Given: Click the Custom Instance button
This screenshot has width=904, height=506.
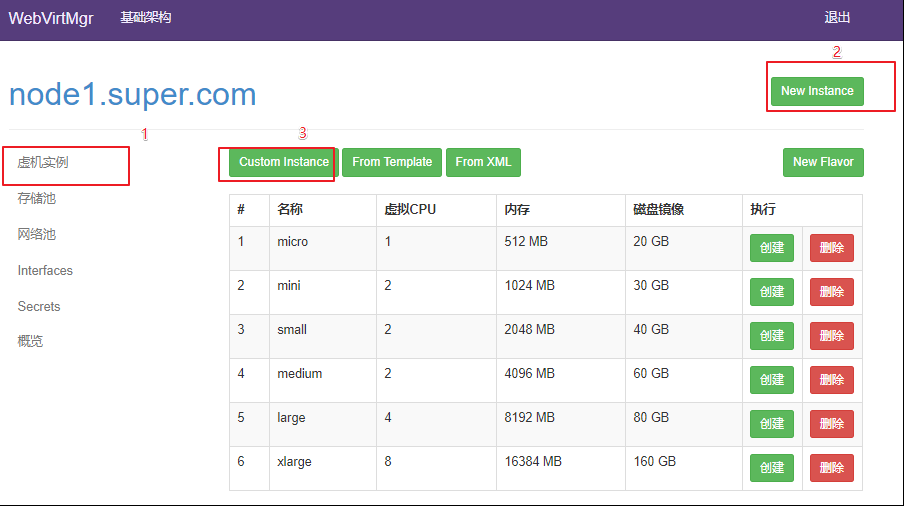Looking at the screenshot, I should coord(284,162).
